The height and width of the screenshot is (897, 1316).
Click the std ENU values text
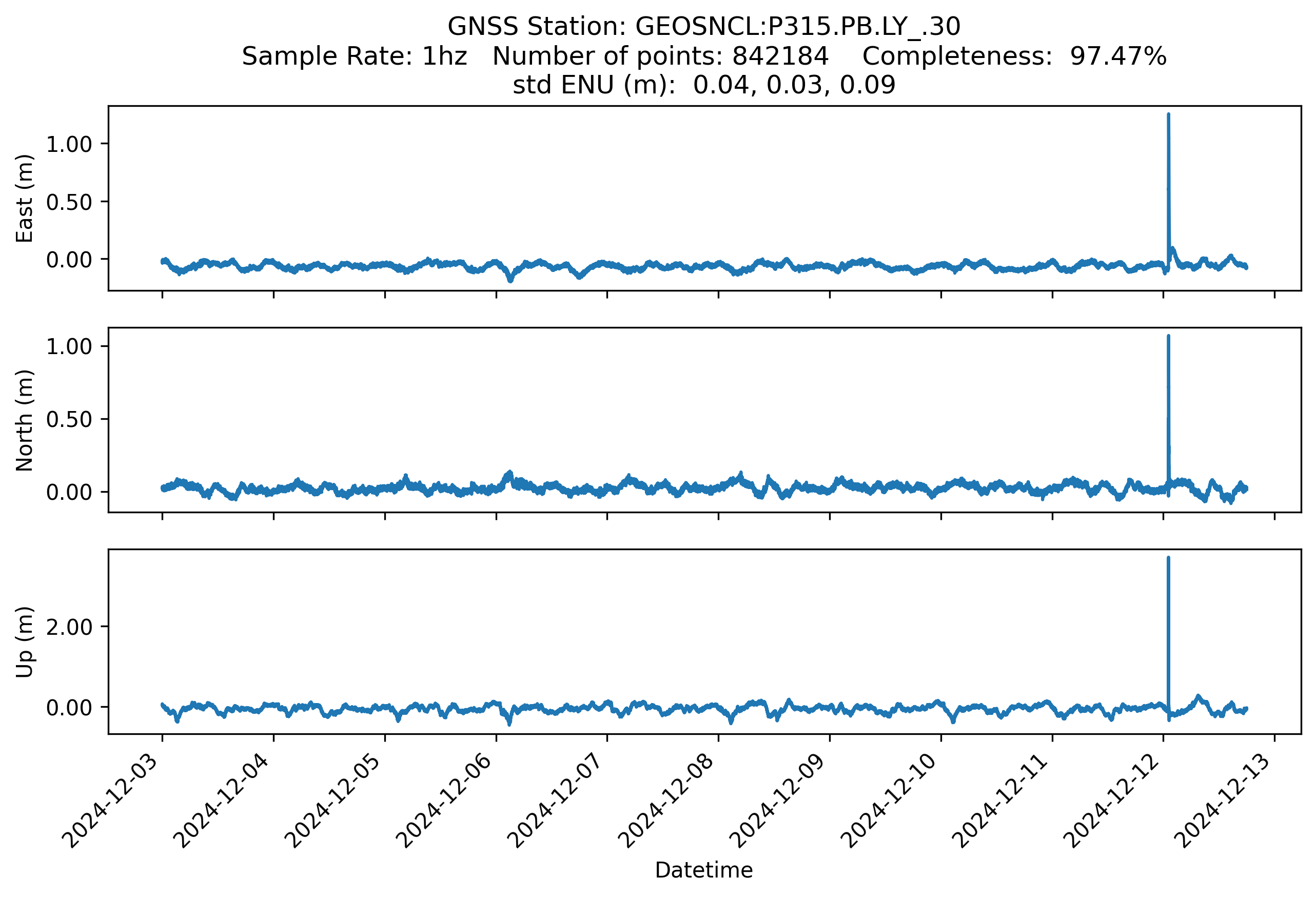click(x=704, y=85)
